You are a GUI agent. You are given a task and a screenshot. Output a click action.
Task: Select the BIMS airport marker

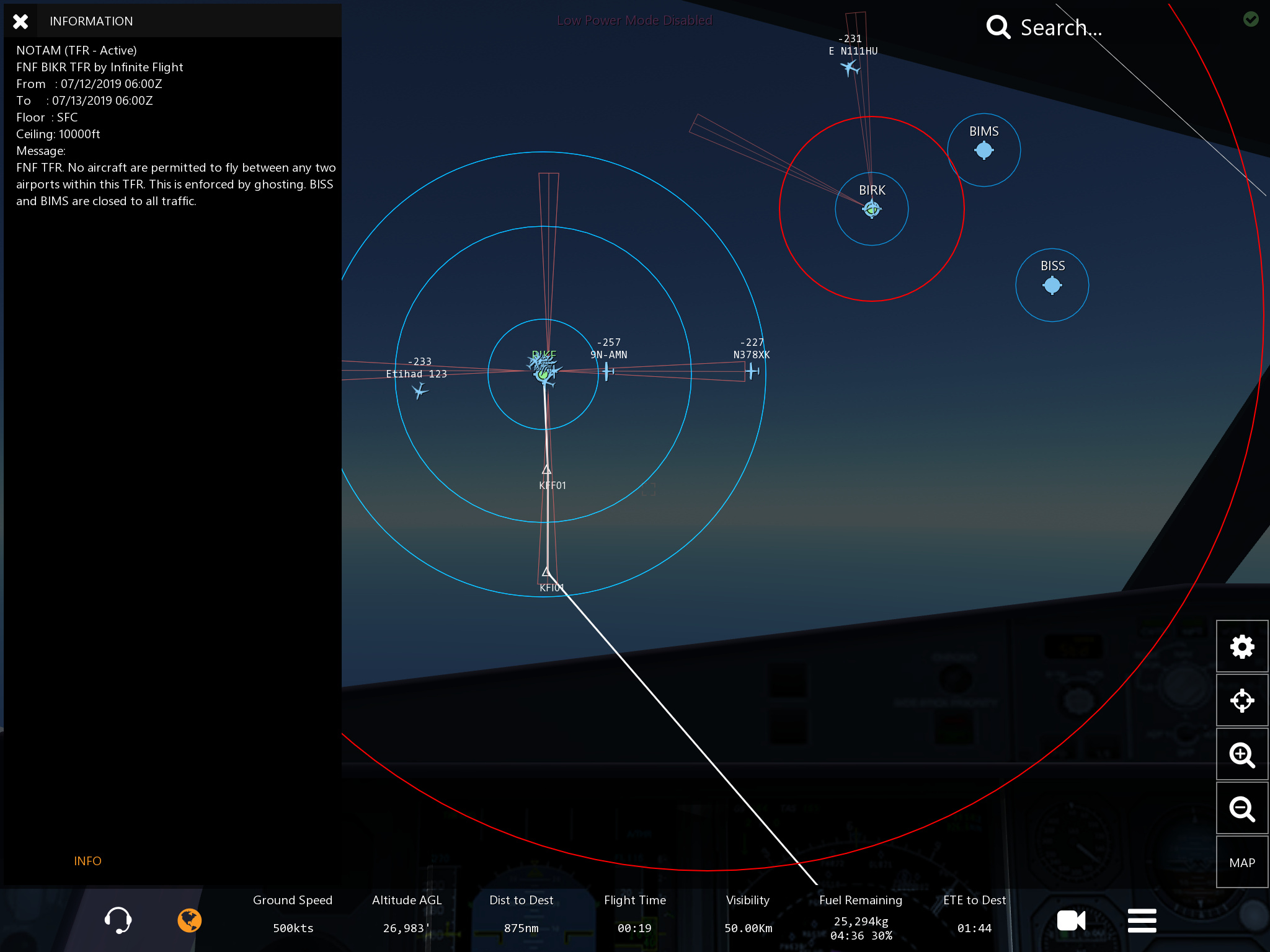click(x=984, y=150)
